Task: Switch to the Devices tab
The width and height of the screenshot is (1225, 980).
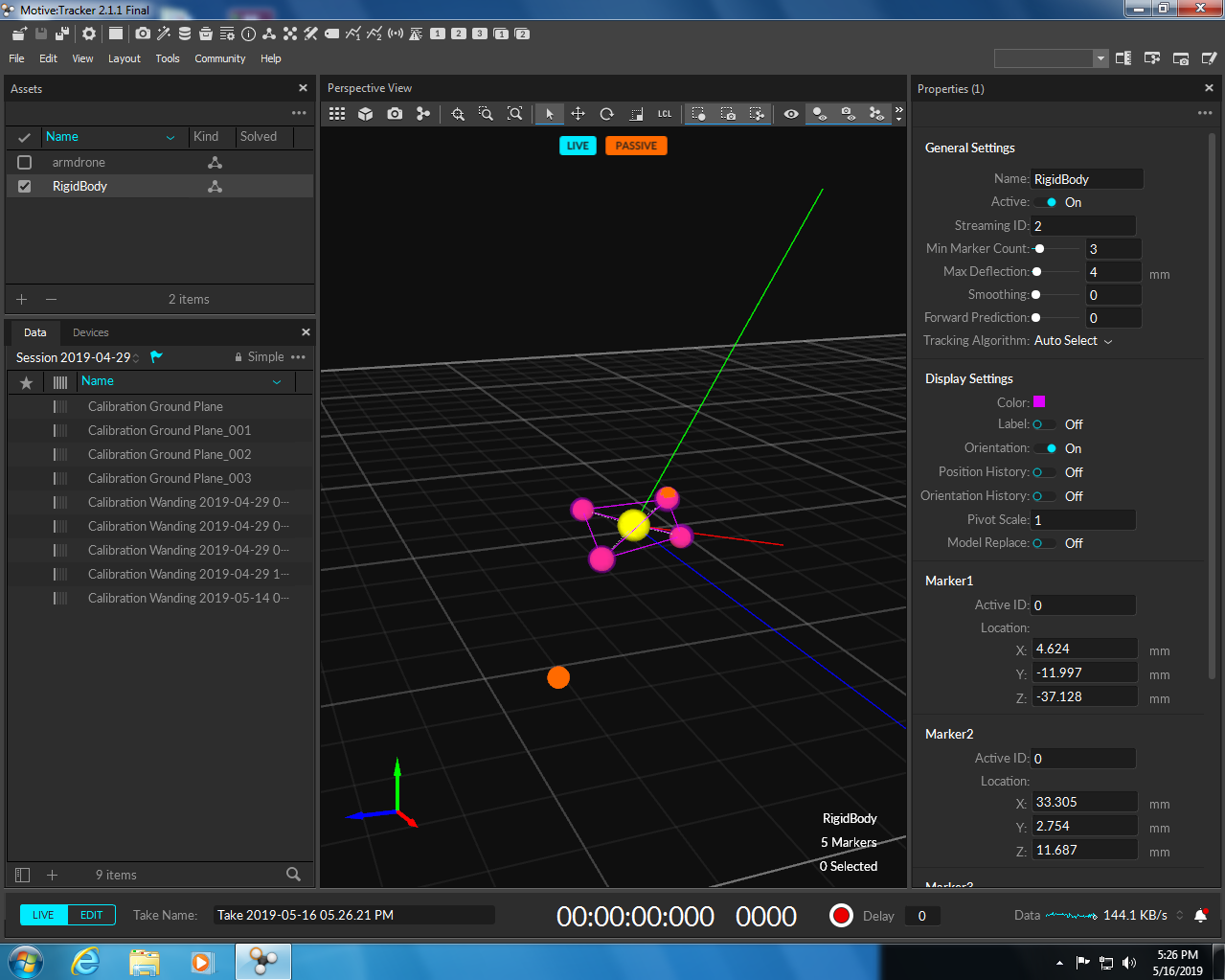Action: coord(91,332)
